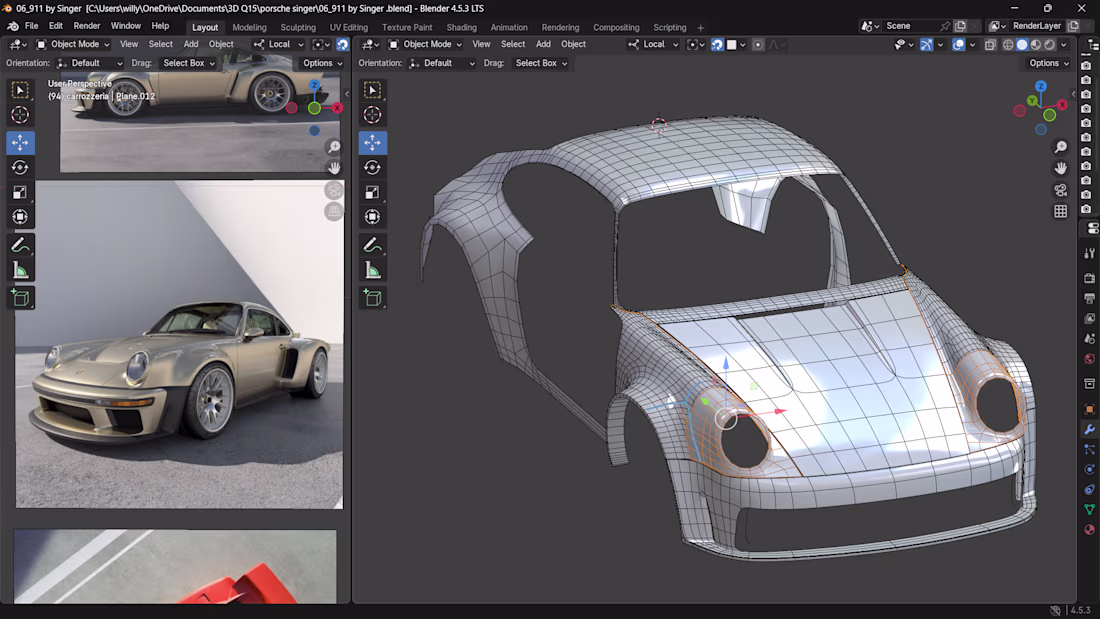Switch to the Sculpting workspace tab

tap(297, 27)
